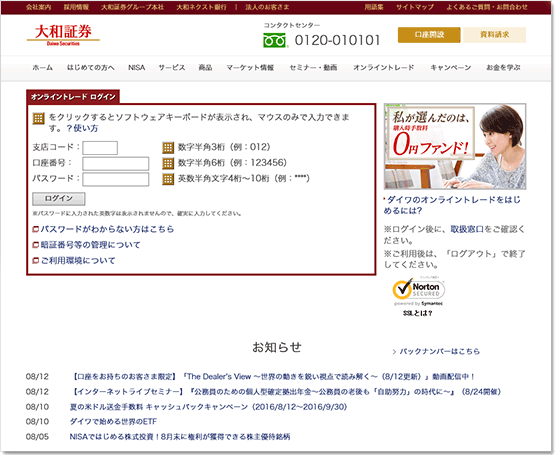Viewport: 555px width, 455px height.
Task: Open ダイワで始める世界のETF news item
Action: (113, 422)
